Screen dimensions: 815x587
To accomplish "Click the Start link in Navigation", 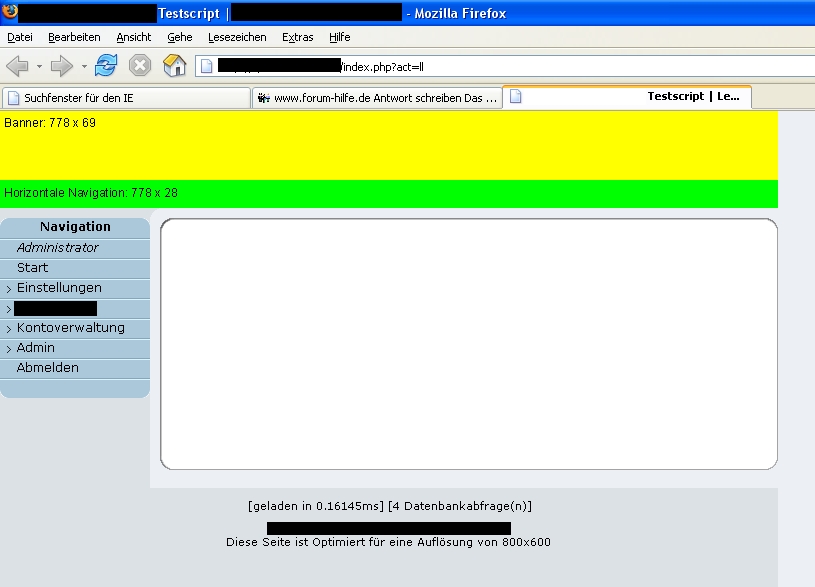I will pyautogui.click(x=32, y=268).
